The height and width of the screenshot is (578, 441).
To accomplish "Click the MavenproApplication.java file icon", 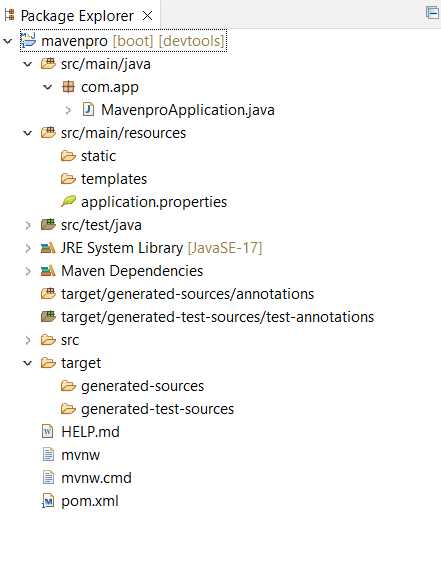I will [88, 110].
